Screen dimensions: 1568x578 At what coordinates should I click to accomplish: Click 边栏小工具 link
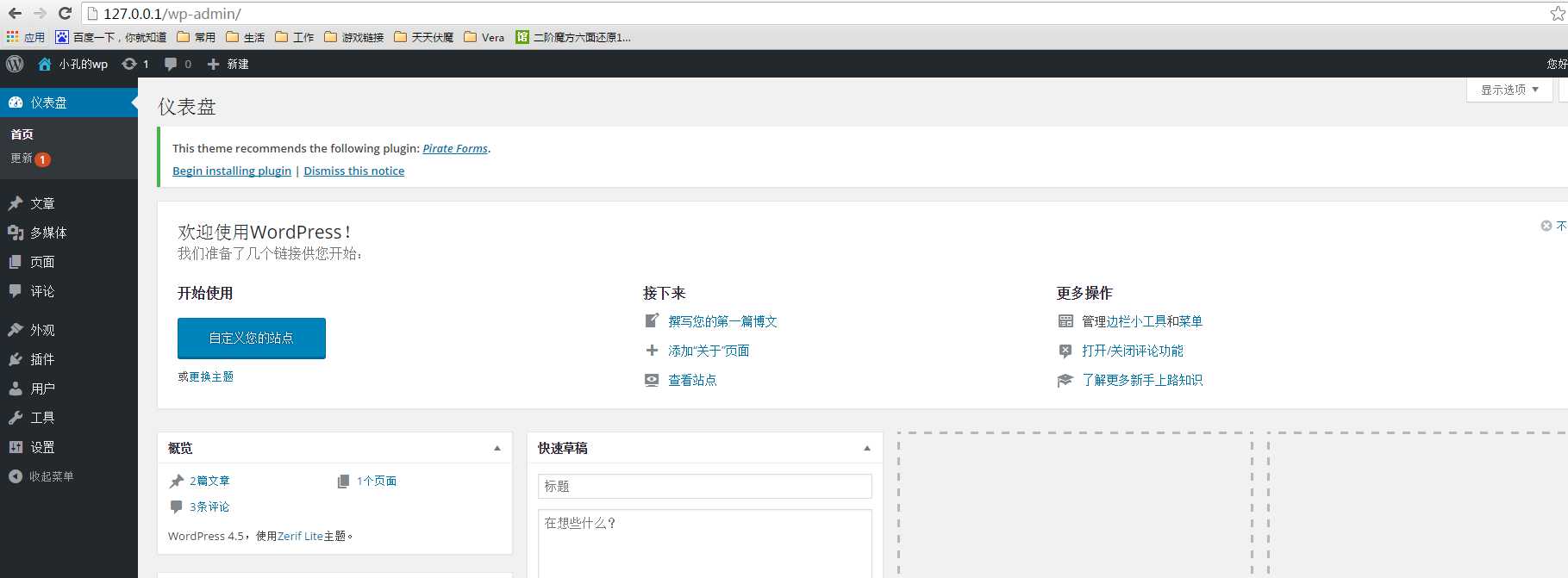[1136, 321]
